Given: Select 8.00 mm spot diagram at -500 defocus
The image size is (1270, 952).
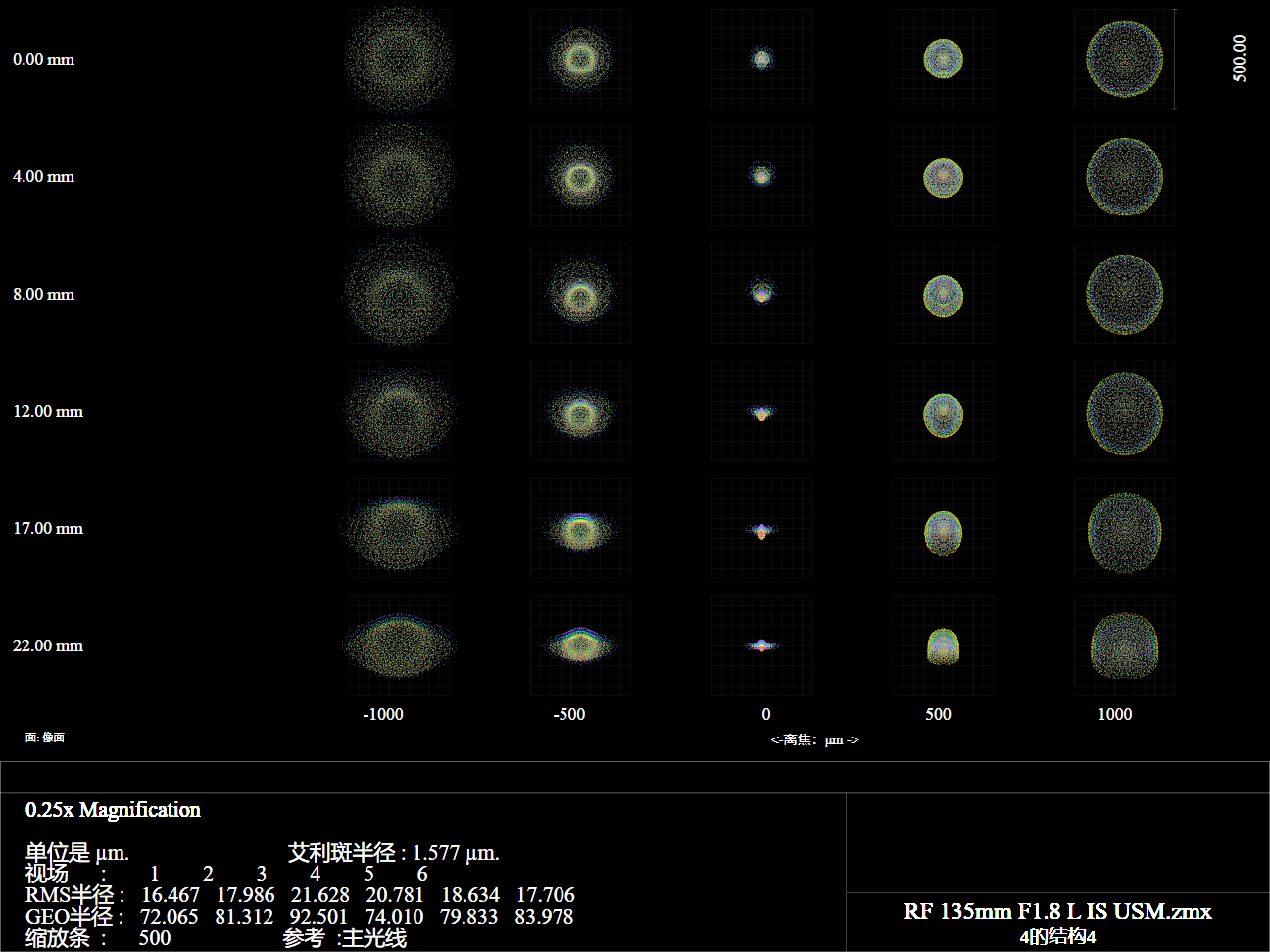Looking at the screenshot, I should pyautogui.click(x=580, y=294).
